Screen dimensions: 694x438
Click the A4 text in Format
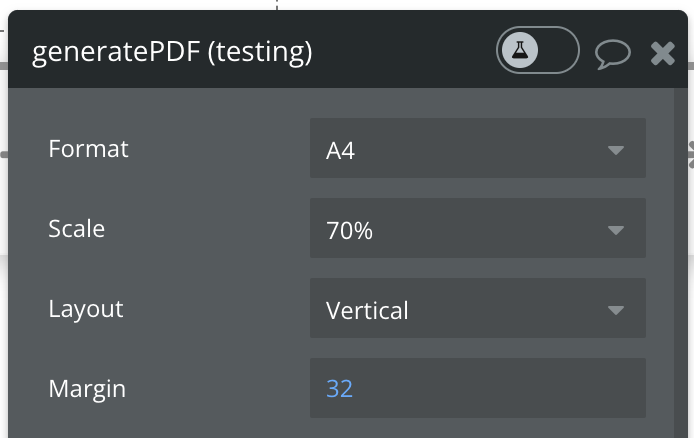pyautogui.click(x=341, y=151)
